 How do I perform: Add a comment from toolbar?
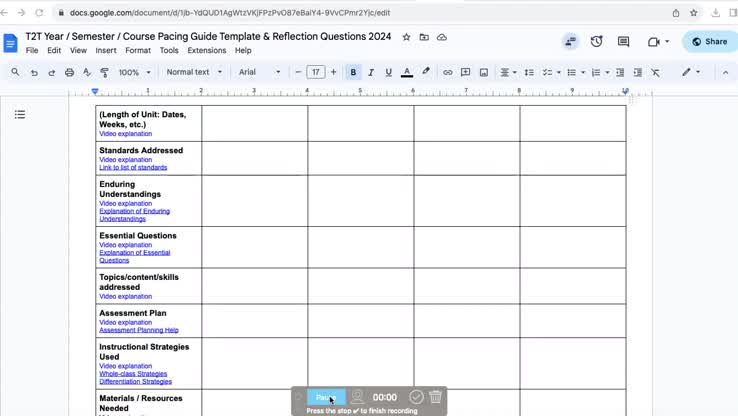click(x=465, y=72)
